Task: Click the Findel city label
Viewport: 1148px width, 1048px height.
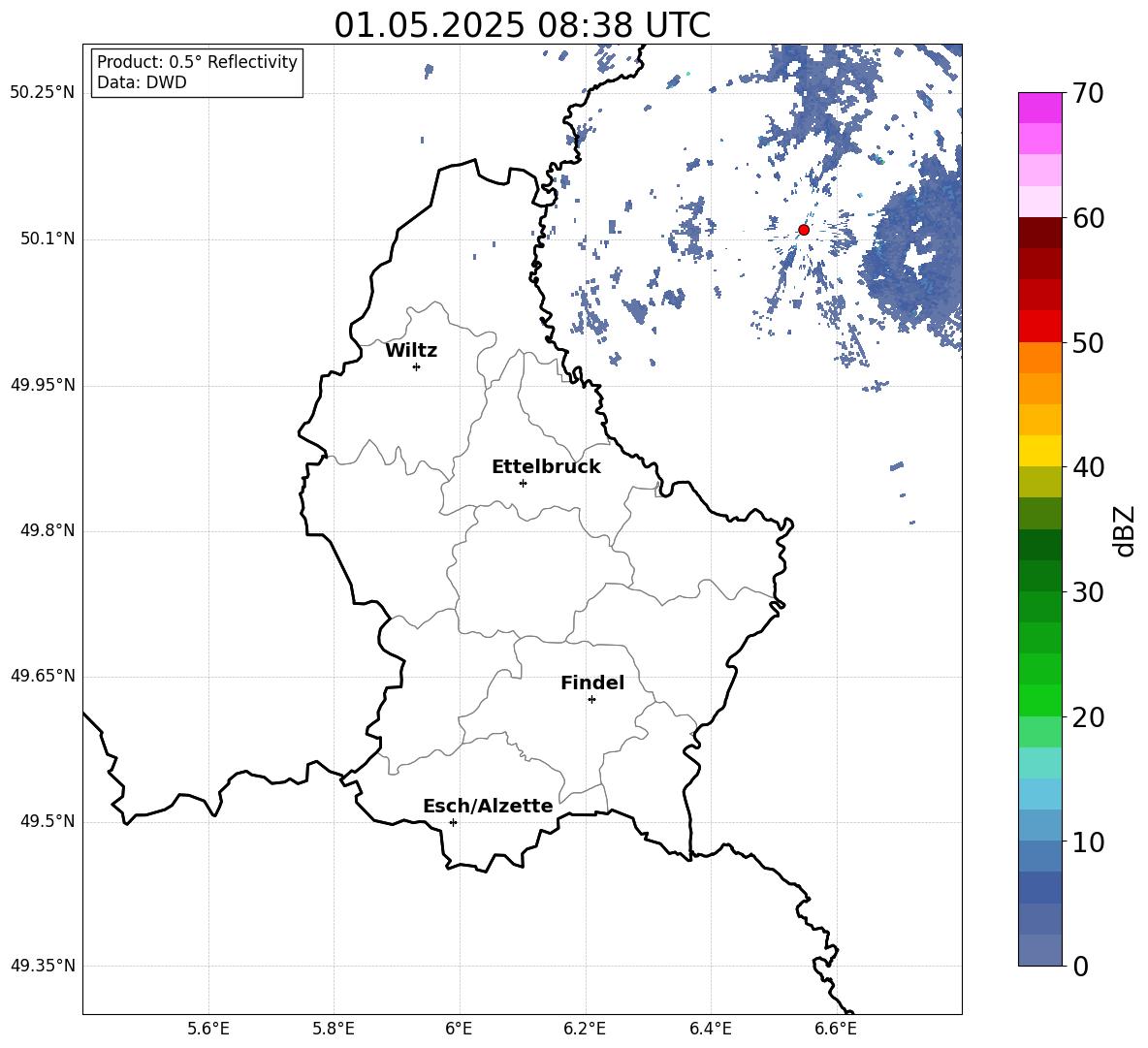Action: pyautogui.click(x=592, y=683)
